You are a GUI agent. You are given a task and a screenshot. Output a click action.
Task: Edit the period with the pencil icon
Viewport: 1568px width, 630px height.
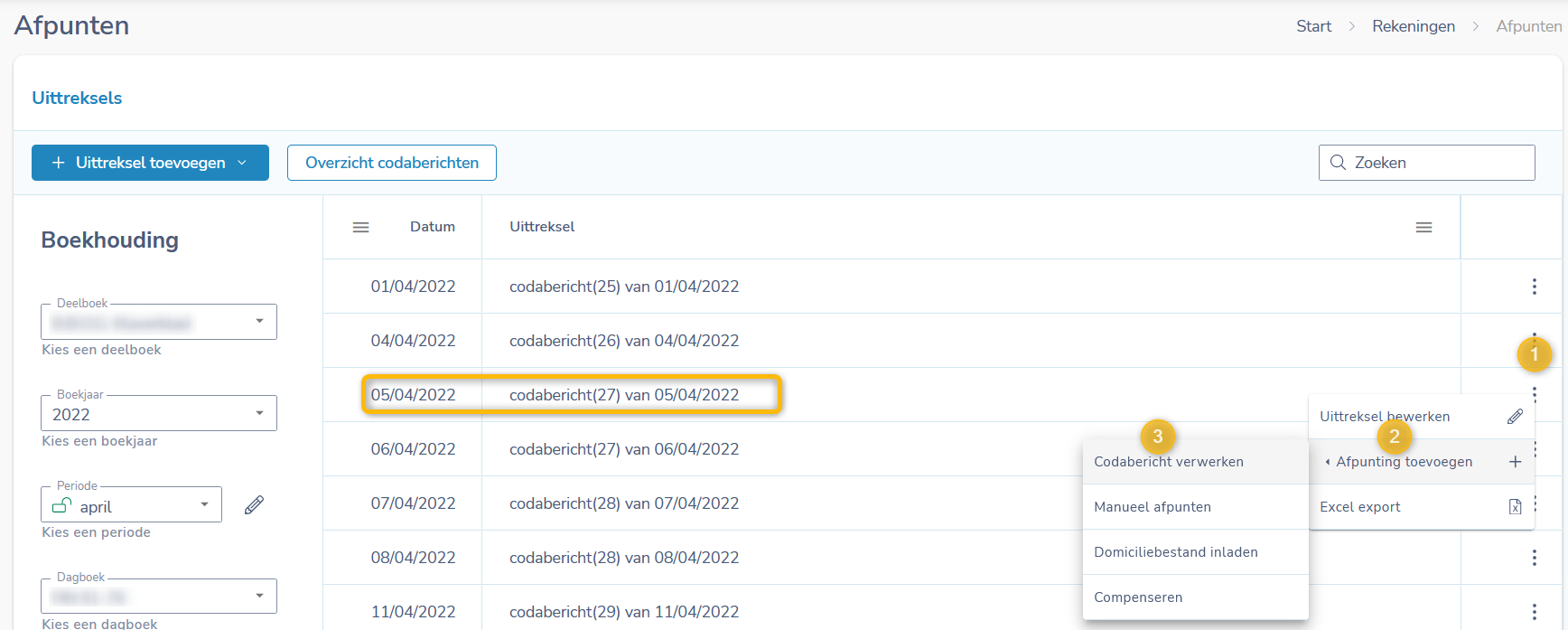[x=254, y=504]
